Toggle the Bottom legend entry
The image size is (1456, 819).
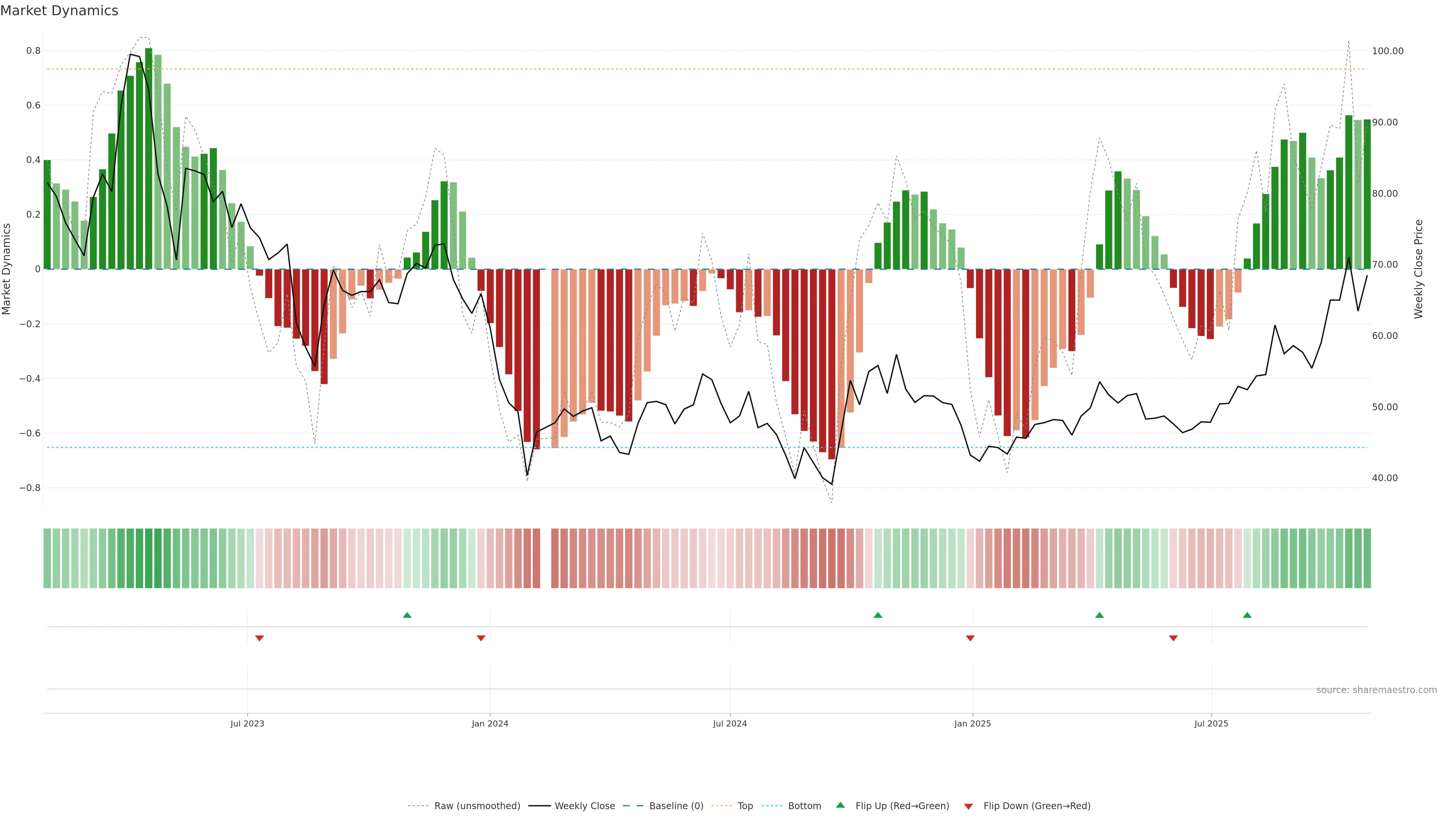804,806
